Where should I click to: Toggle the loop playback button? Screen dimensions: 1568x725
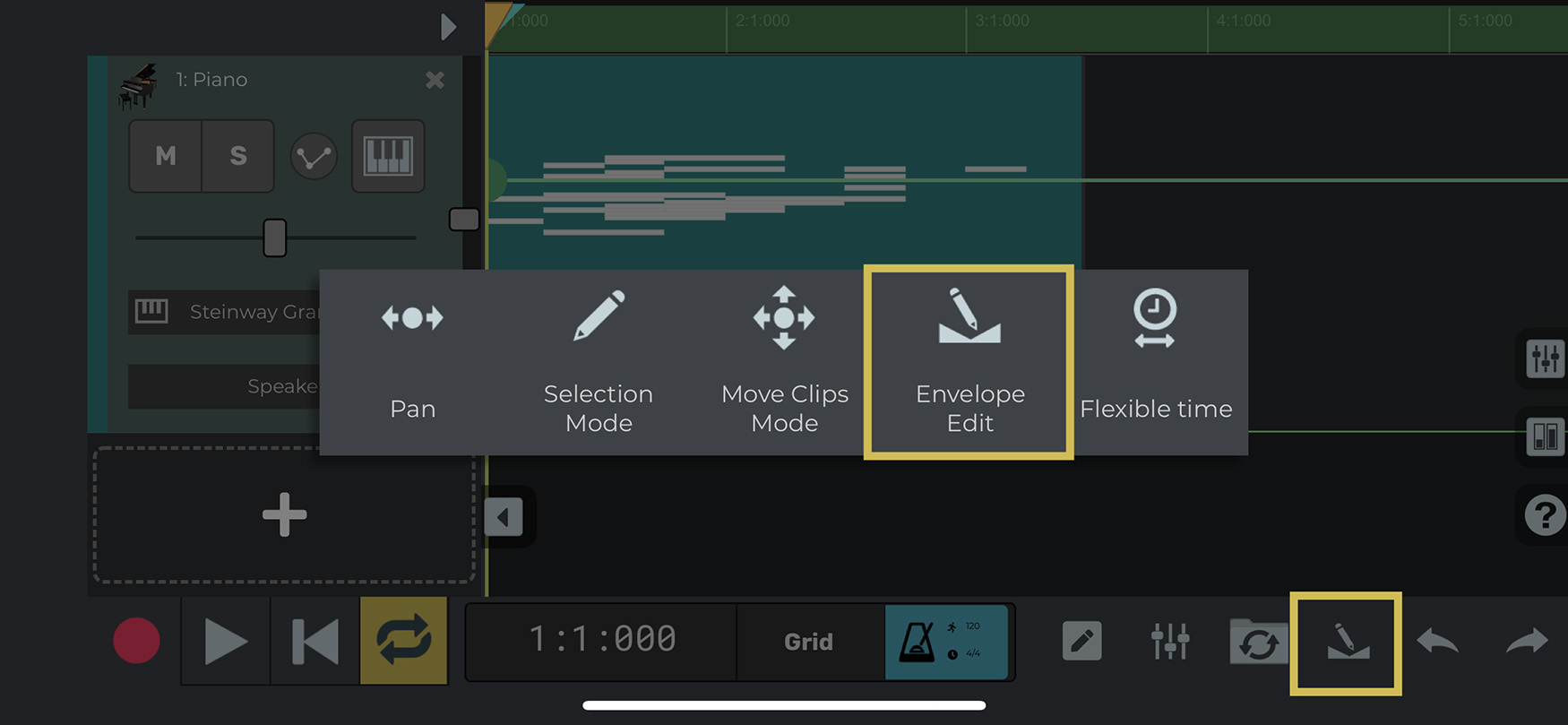click(x=404, y=641)
